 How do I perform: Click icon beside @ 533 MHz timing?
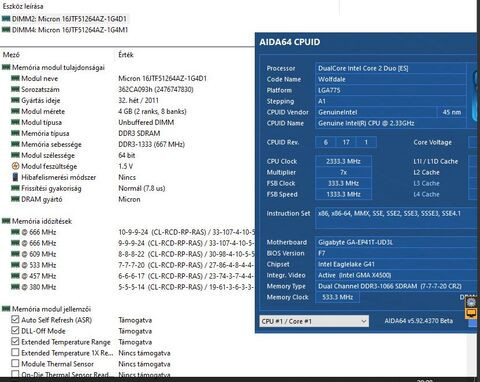[x=15, y=265]
